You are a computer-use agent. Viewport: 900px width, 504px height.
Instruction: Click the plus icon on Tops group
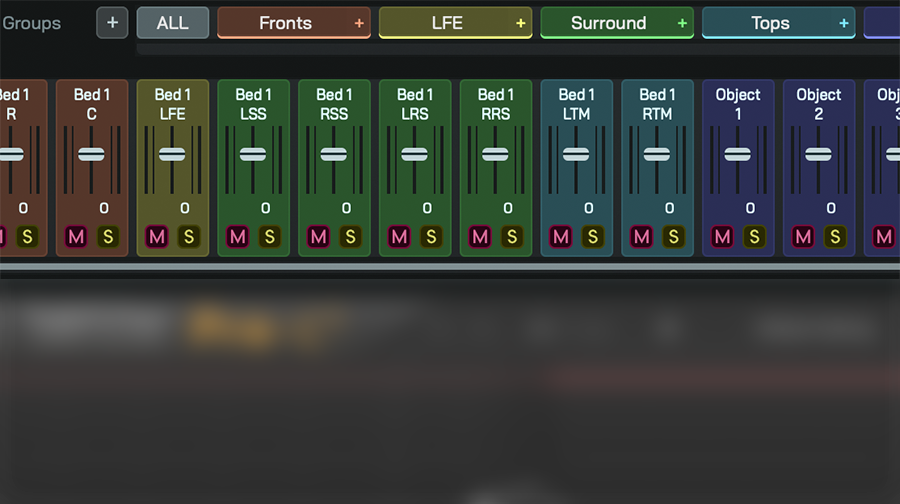pyautogui.click(x=844, y=23)
